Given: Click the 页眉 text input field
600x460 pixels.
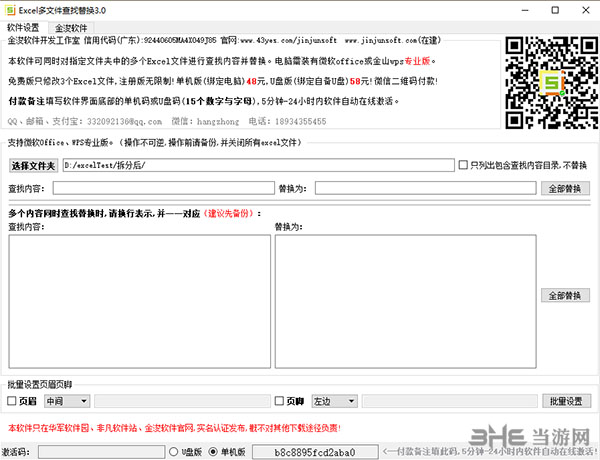Looking at the screenshot, I should point(183,401).
